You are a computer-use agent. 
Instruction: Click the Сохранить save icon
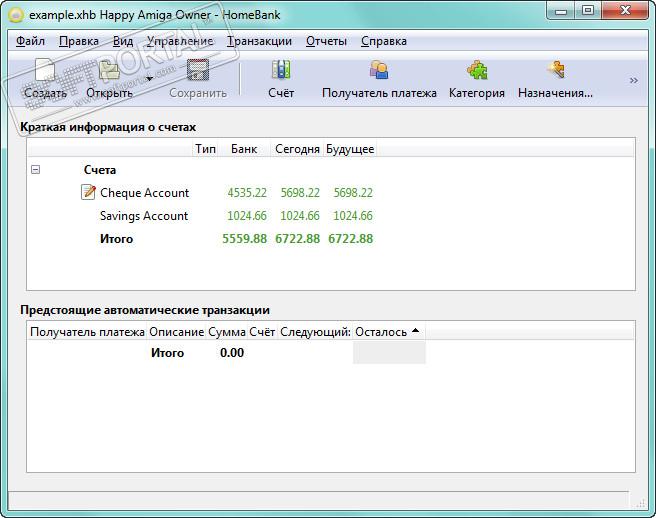197,70
